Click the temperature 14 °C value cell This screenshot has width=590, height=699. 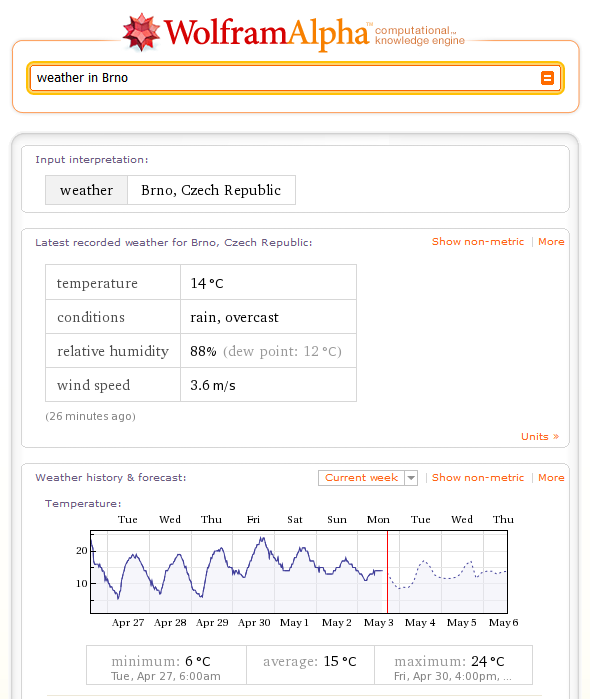(x=268, y=283)
